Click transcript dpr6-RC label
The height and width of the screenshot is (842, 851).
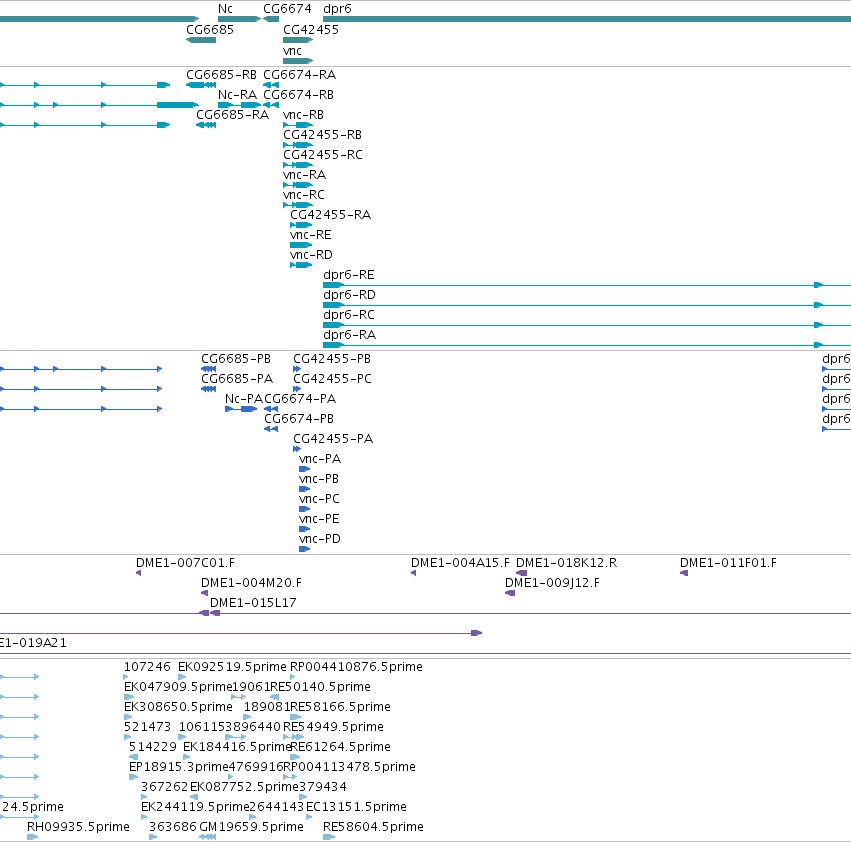pyautogui.click(x=348, y=315)
